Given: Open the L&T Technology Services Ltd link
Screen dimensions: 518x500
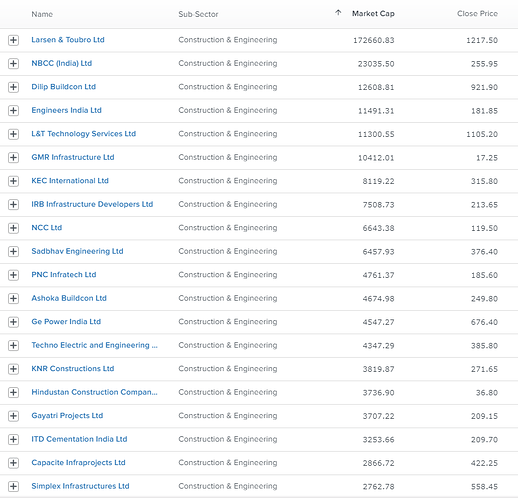Looking at the screenshot, I should [x=84, y=134].
